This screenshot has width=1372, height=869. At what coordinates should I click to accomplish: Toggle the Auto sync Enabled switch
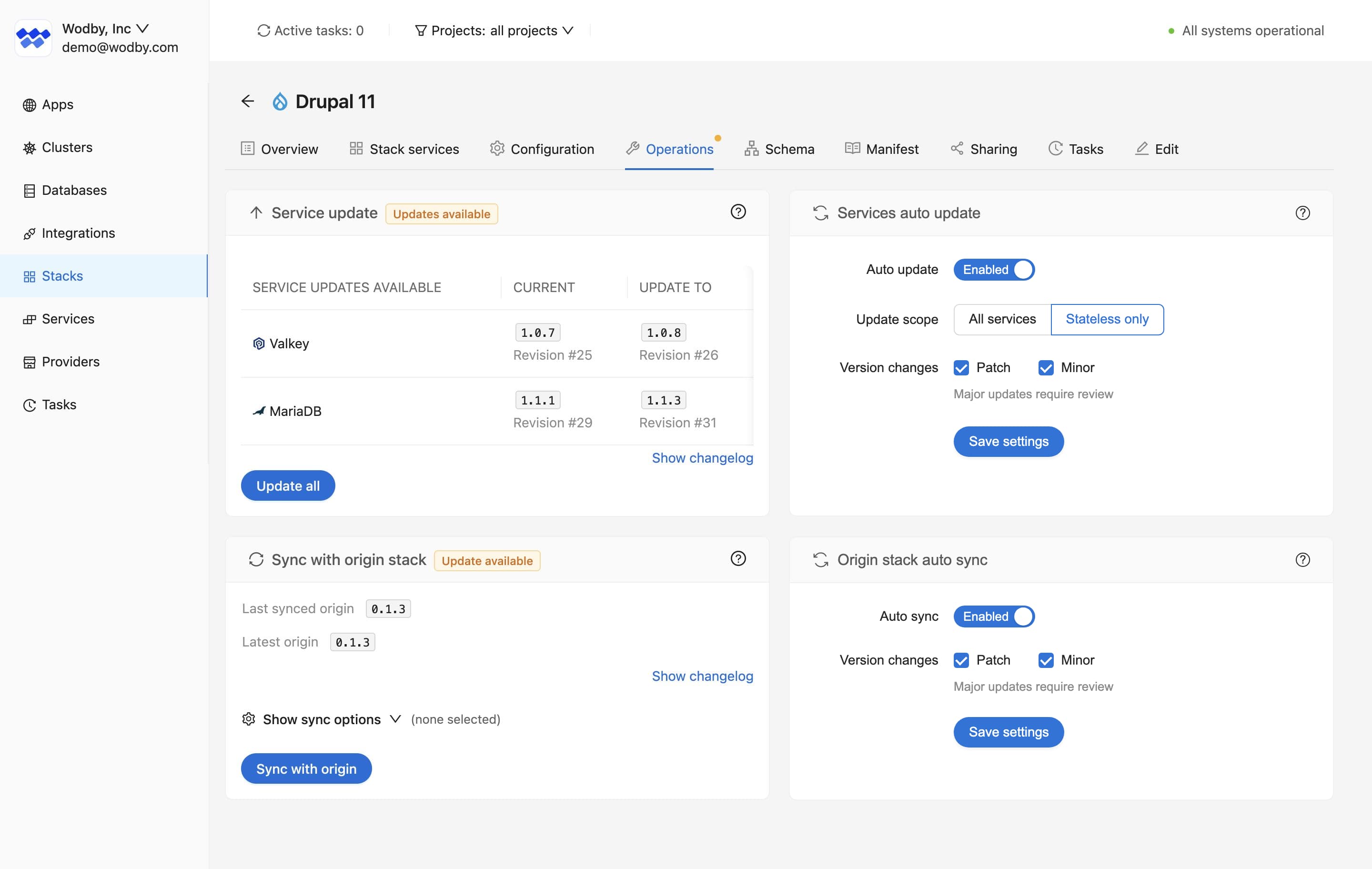[994, 616]
